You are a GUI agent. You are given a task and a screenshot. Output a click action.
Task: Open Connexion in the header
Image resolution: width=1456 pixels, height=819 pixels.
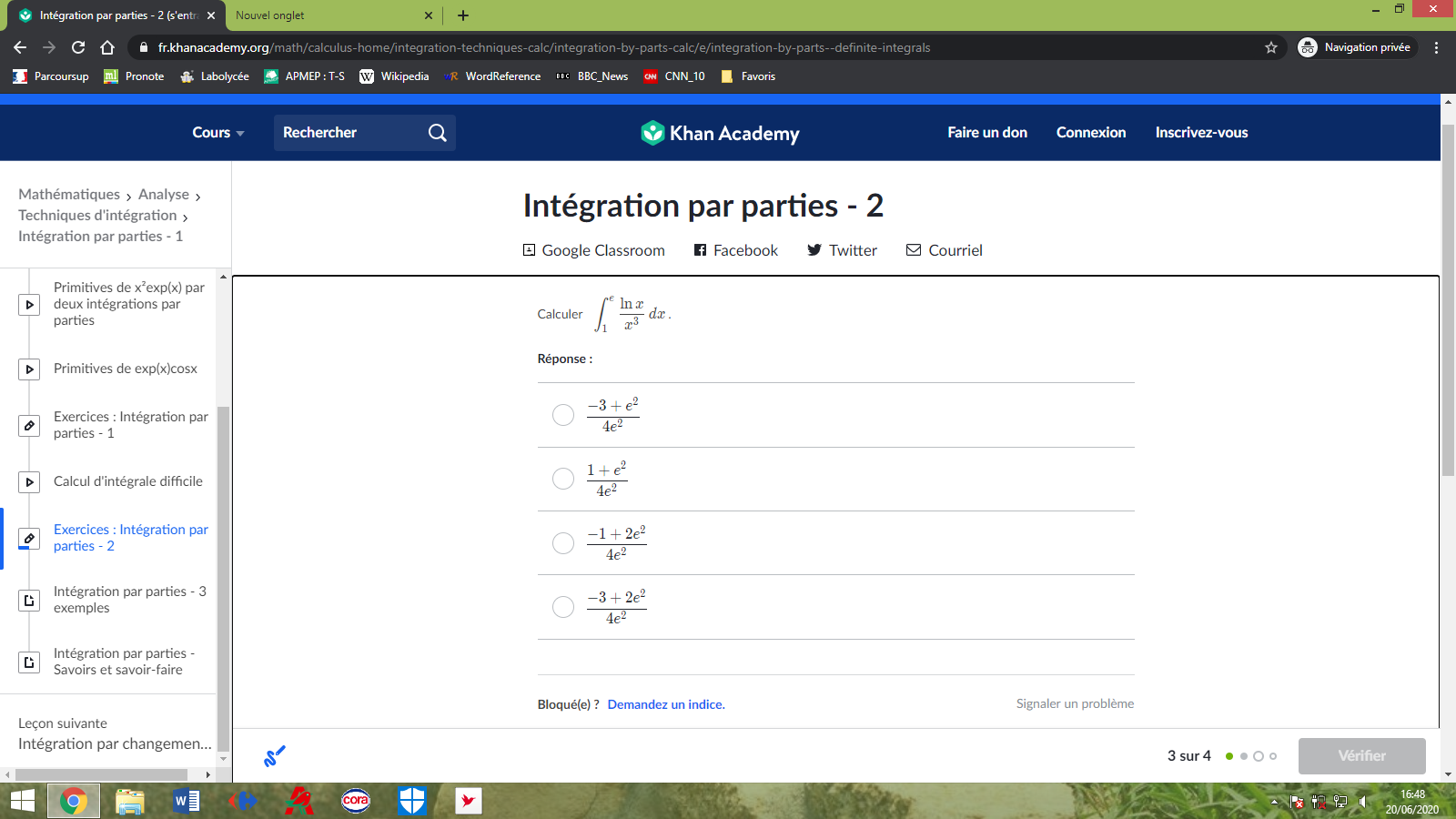(x=1091, y=133)
